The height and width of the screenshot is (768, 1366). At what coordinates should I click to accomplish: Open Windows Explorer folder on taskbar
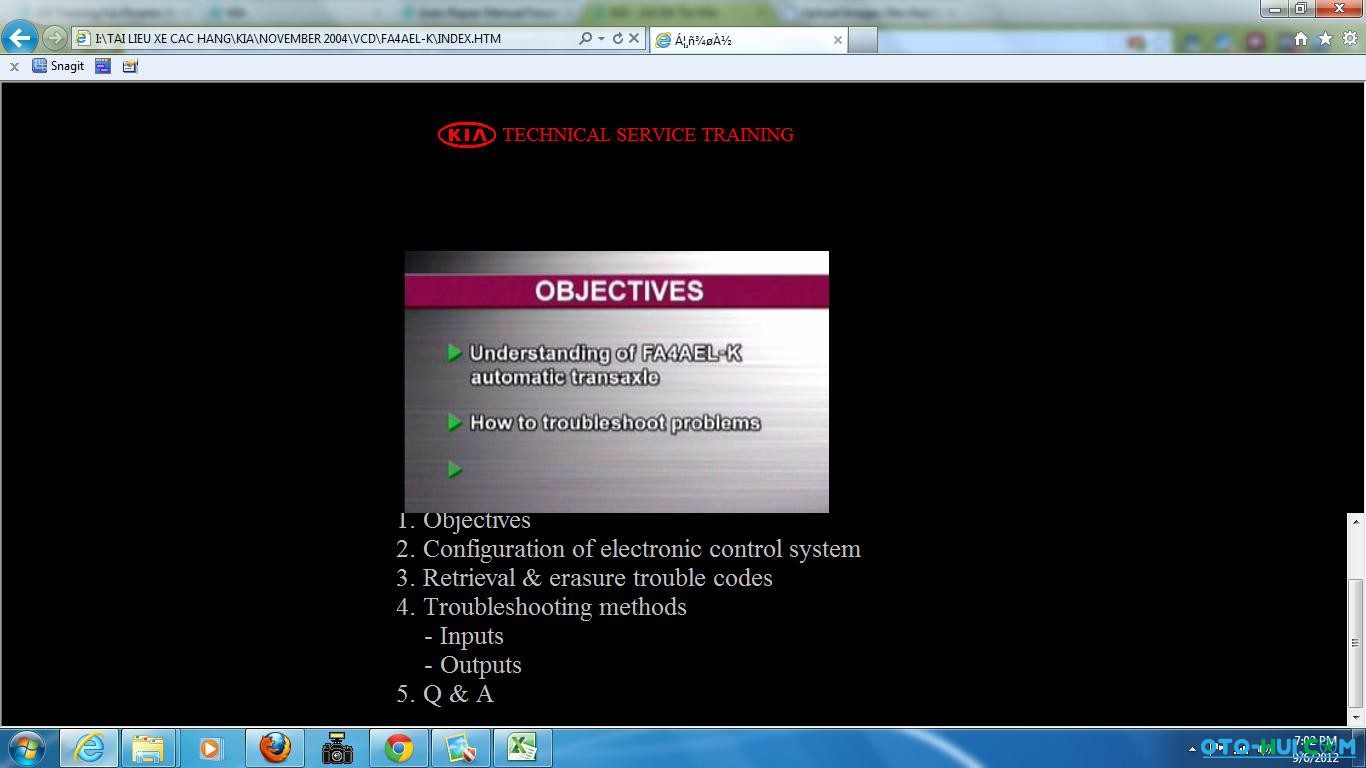pyautogui.click(x=148, y=748)
